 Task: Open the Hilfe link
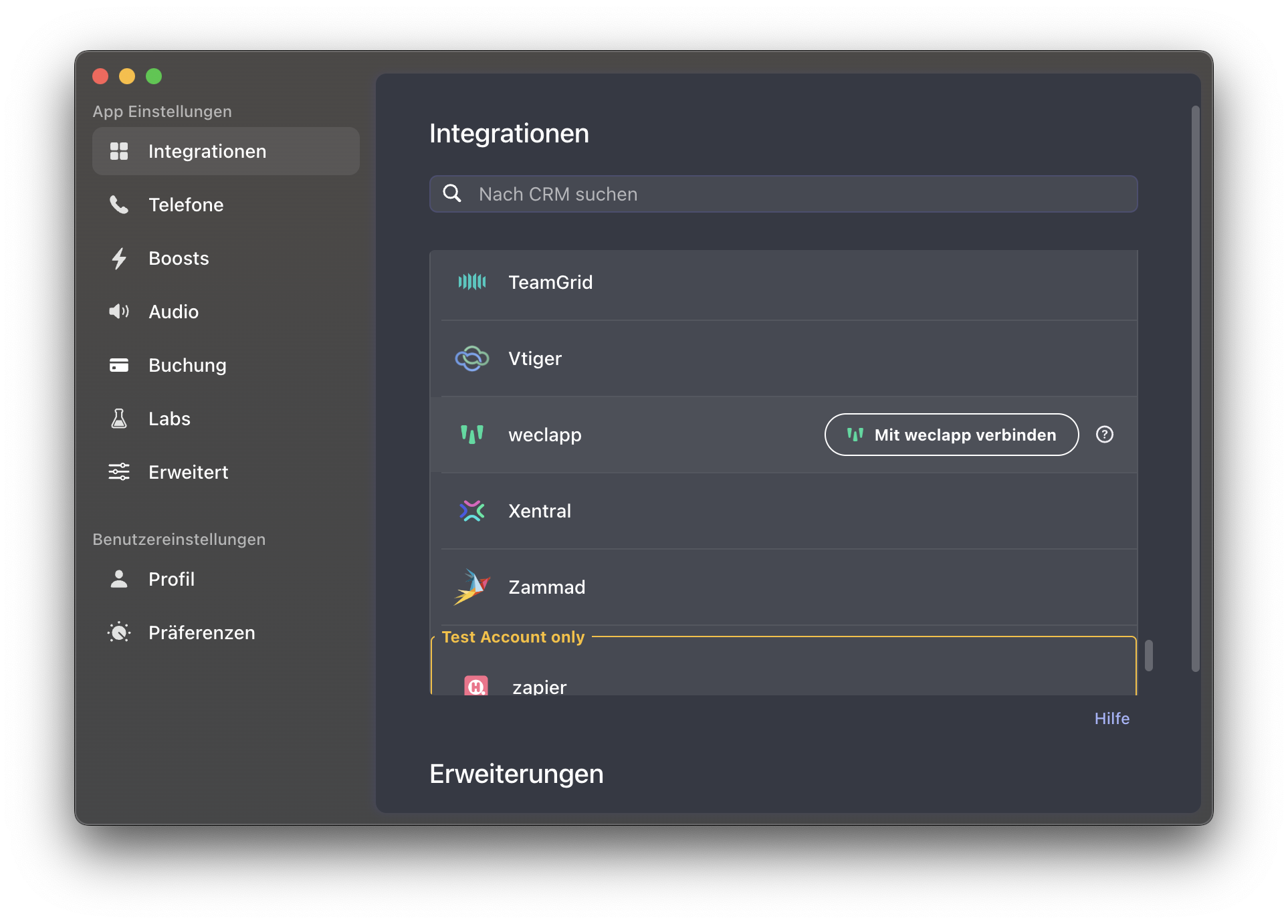(x=1111, y=719)
